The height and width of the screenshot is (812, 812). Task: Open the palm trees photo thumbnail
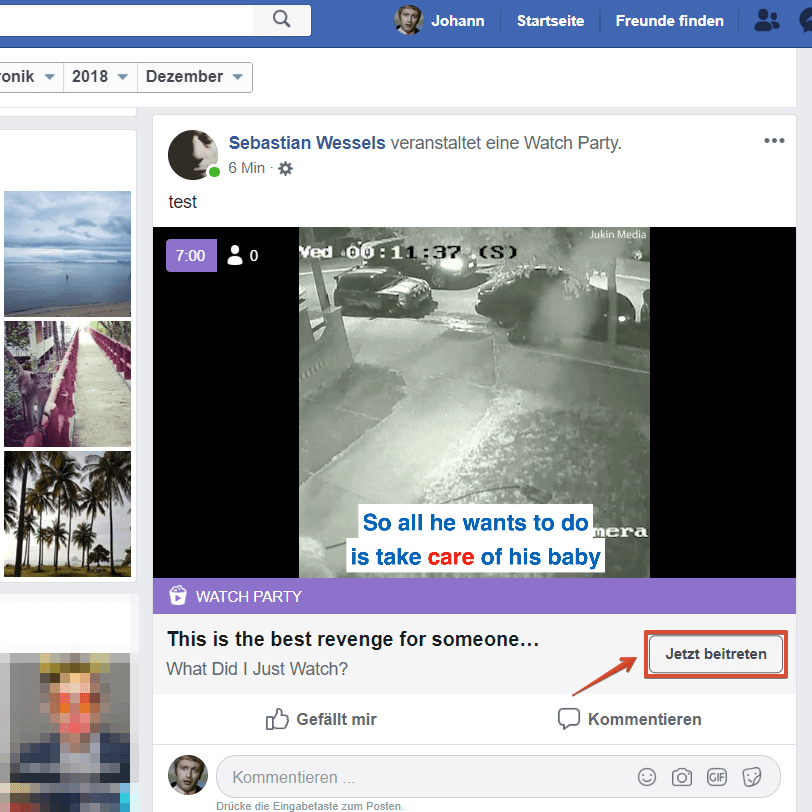[67, 514]
